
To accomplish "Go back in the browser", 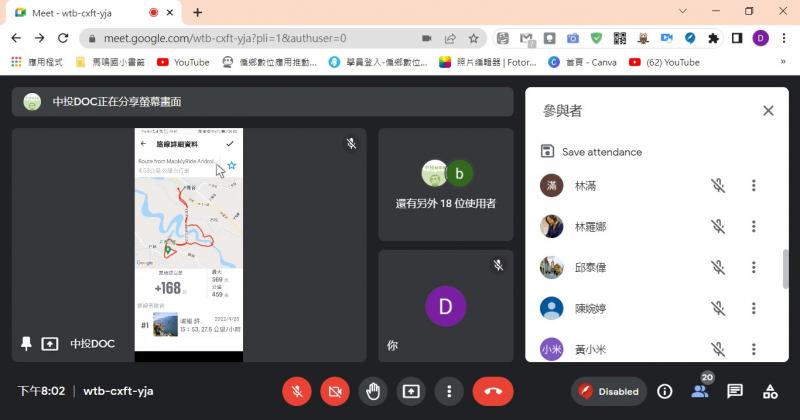I will click(x=16, y=38).
